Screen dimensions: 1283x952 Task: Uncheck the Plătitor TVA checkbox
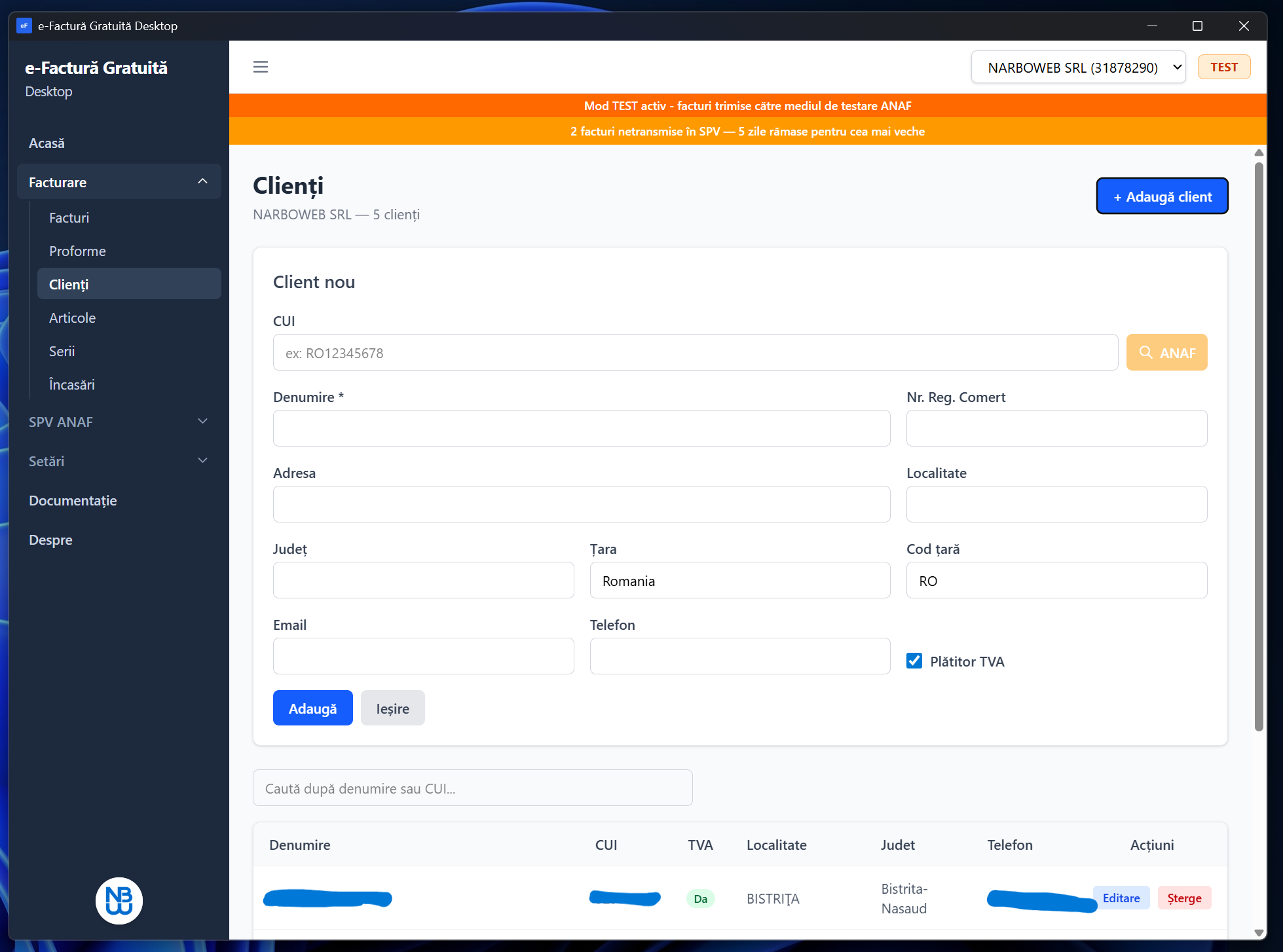click(914, 661)
